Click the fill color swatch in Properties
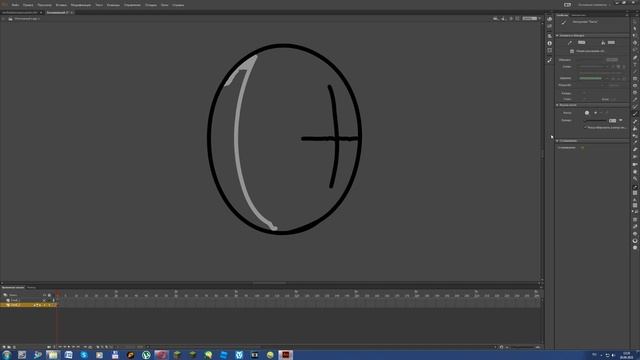 click(x=611, y=42)
